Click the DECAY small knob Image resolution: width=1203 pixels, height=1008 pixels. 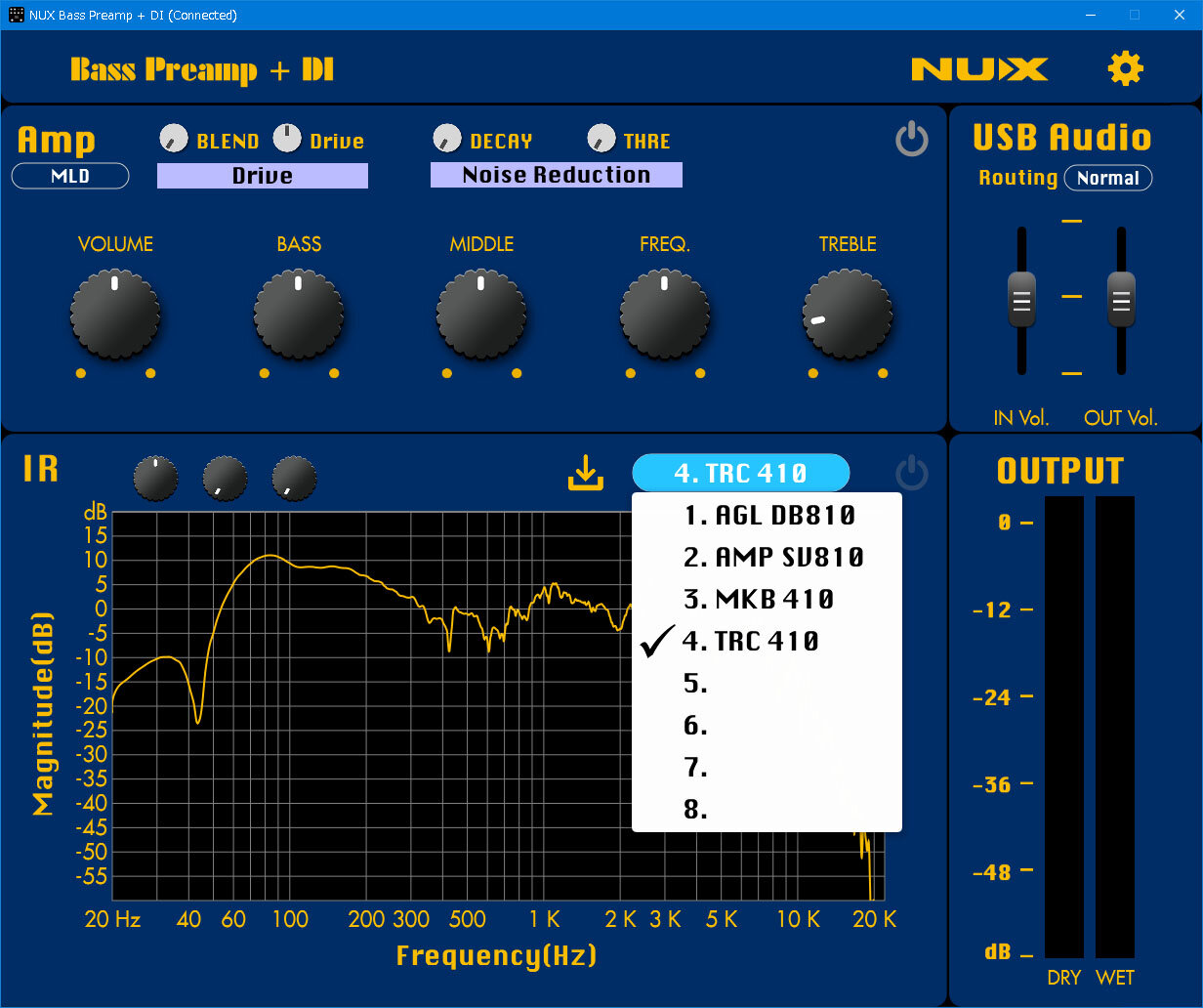(x=447, y=139)
